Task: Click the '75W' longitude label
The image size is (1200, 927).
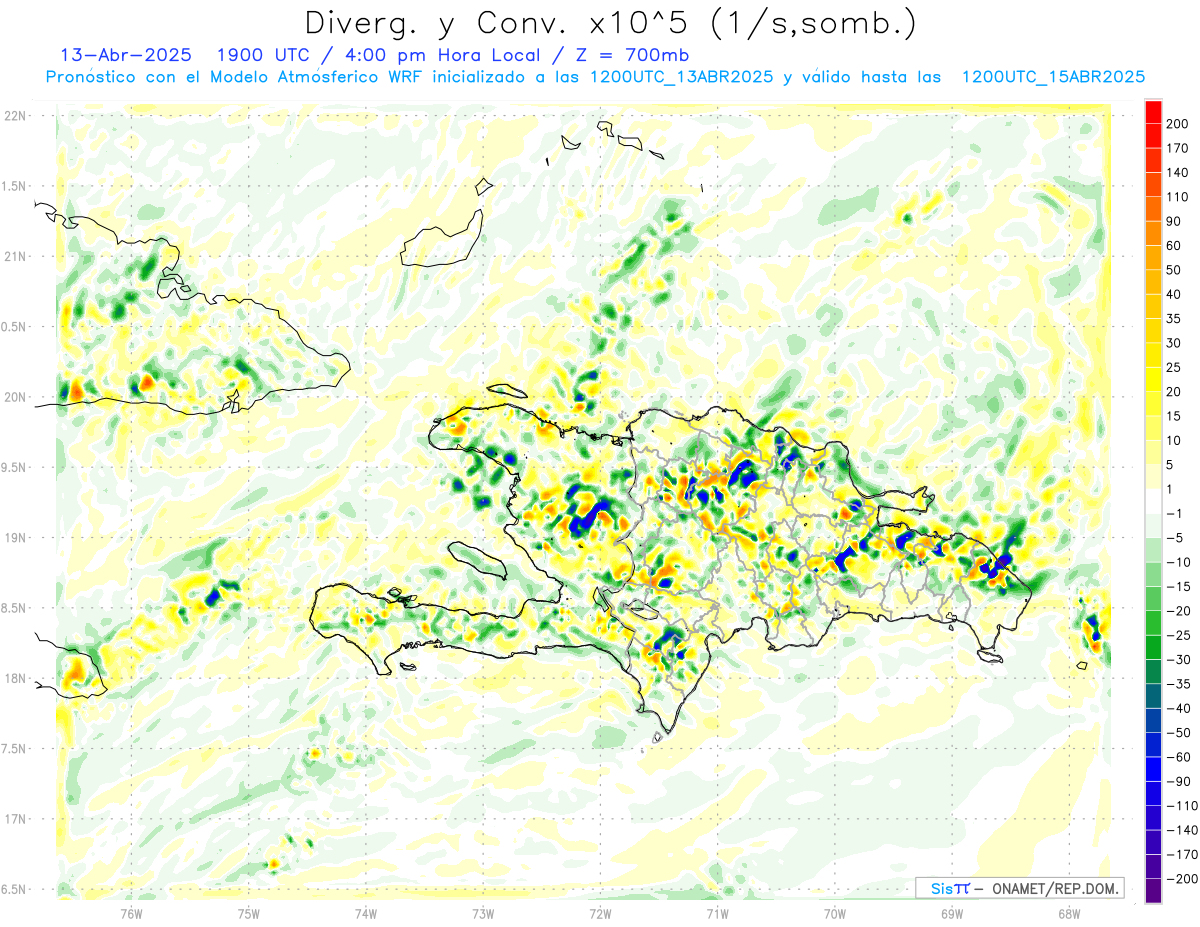Action: coord(248,913)
